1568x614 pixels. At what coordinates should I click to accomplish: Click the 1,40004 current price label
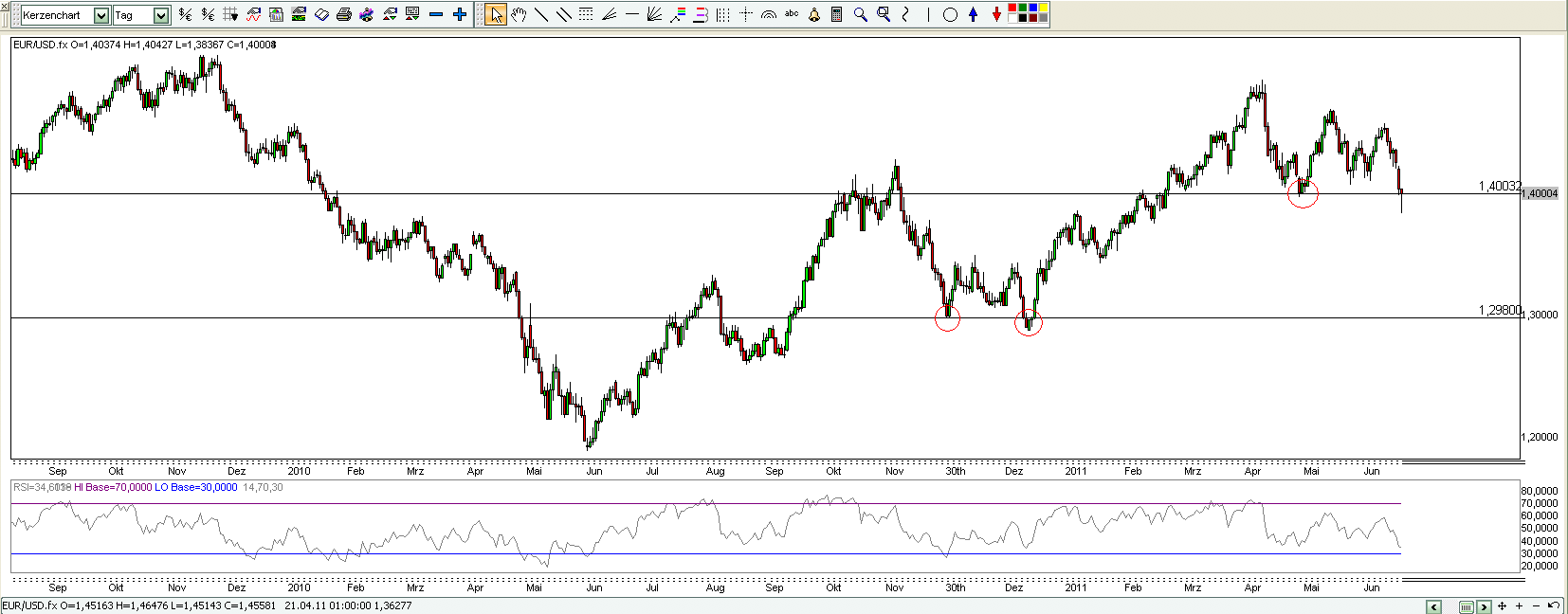pos(1540,193)
